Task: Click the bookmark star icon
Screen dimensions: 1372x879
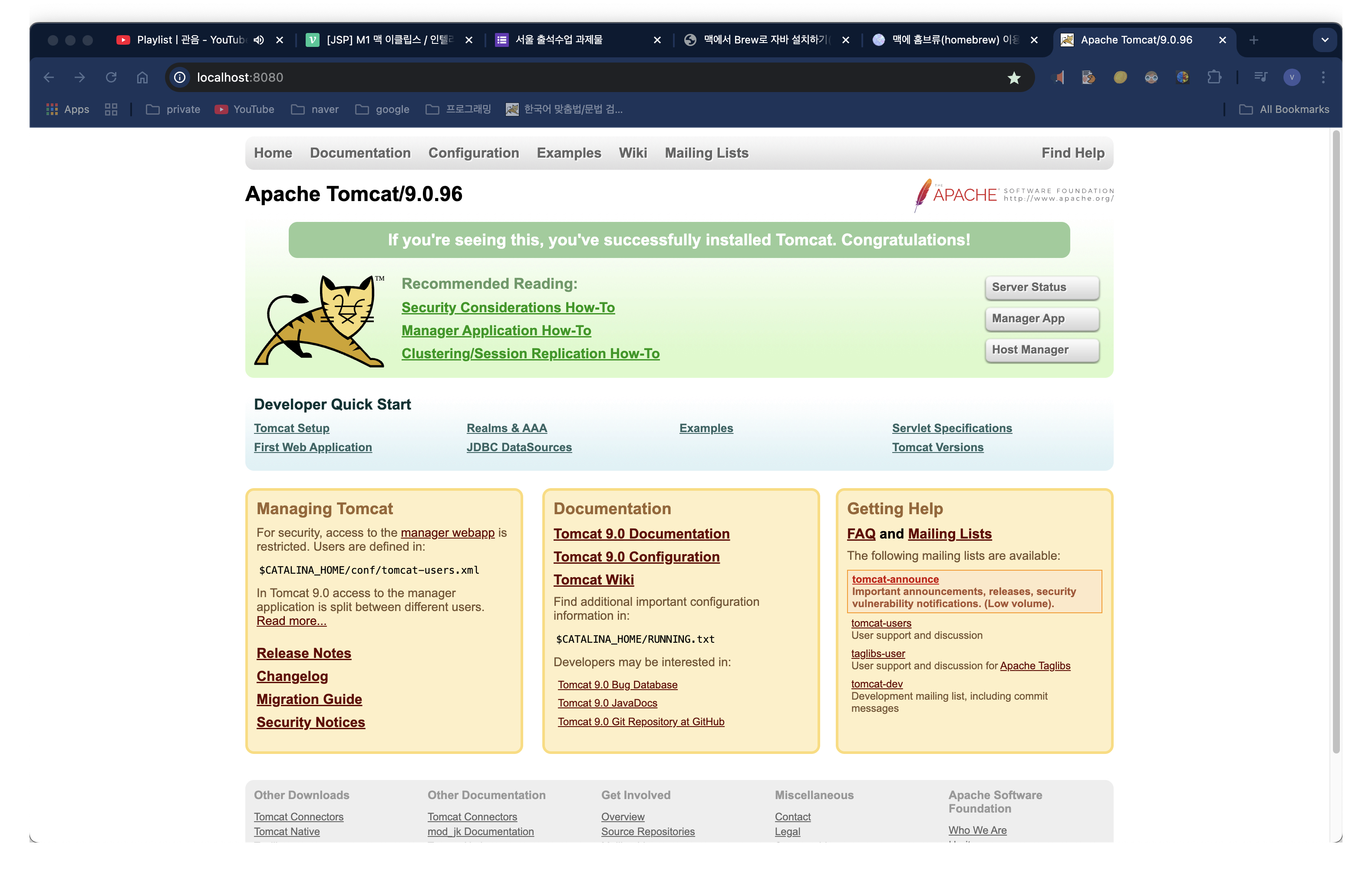Action: coord(1013,78)
